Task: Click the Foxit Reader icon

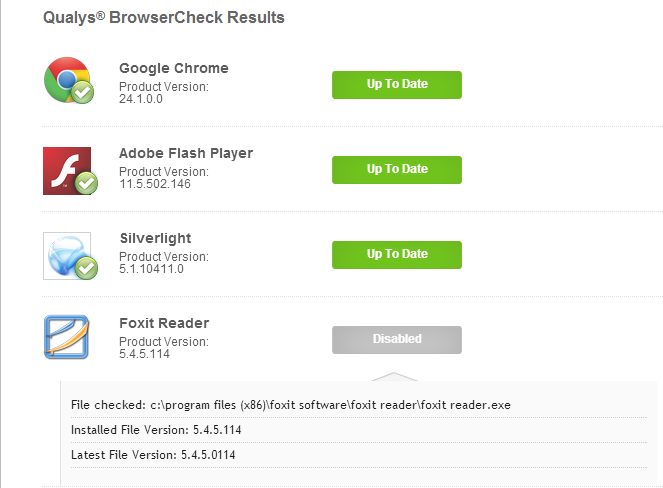Action: click(x=66, y=337)
